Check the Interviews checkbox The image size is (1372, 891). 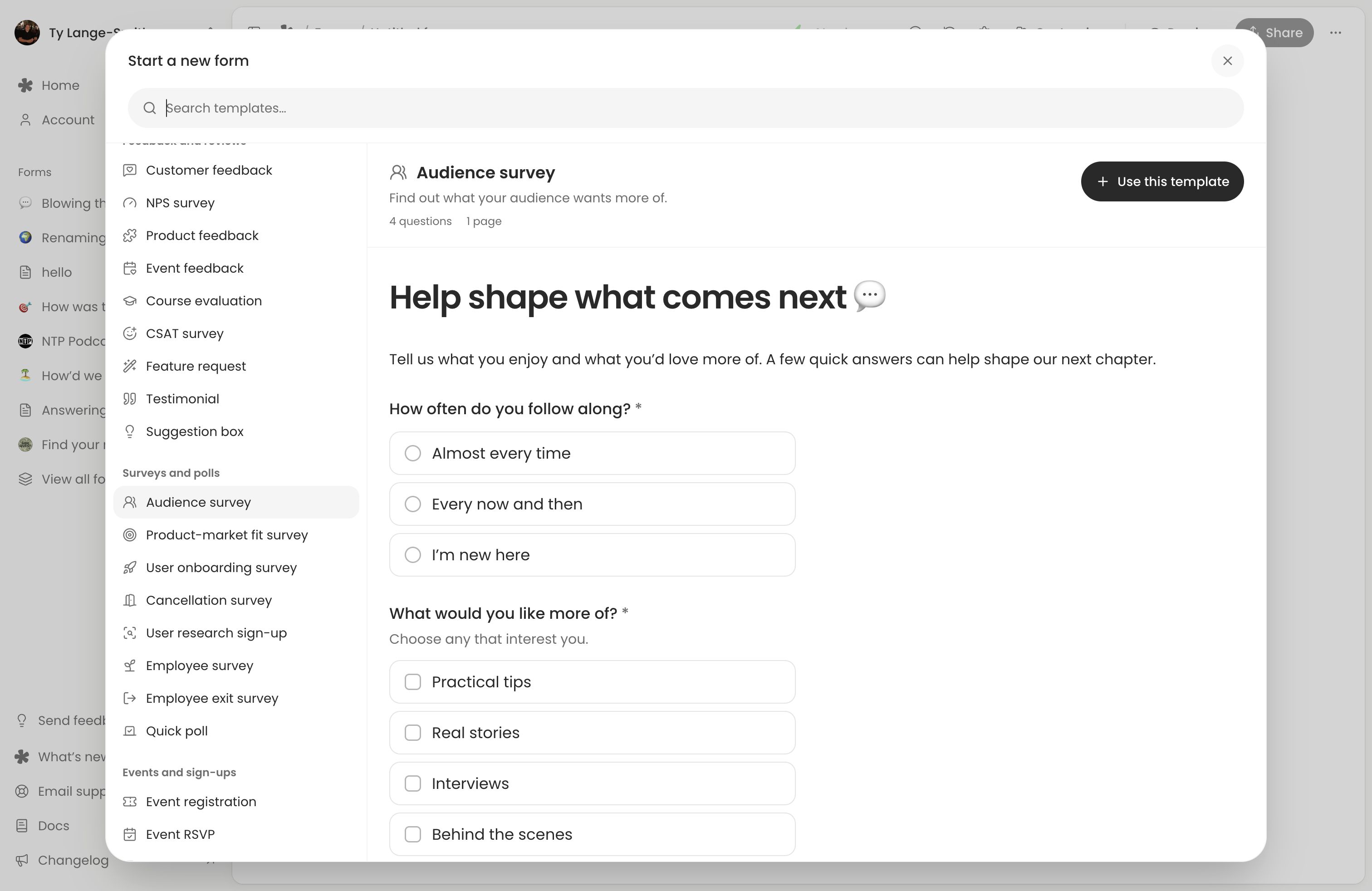412,784
